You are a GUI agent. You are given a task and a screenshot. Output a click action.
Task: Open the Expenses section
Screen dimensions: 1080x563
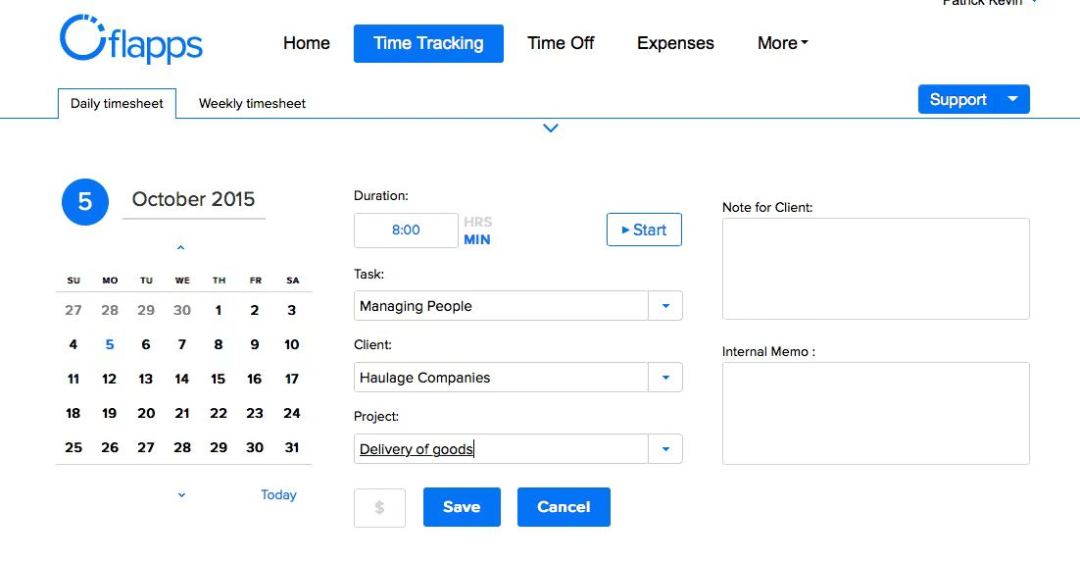[675, 43]
